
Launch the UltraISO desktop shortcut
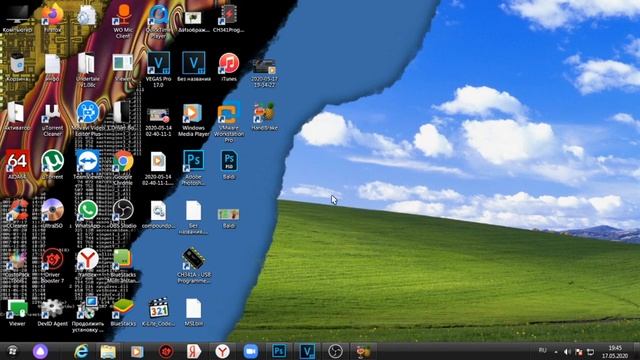pyautogui.click(x=52, y=214)
